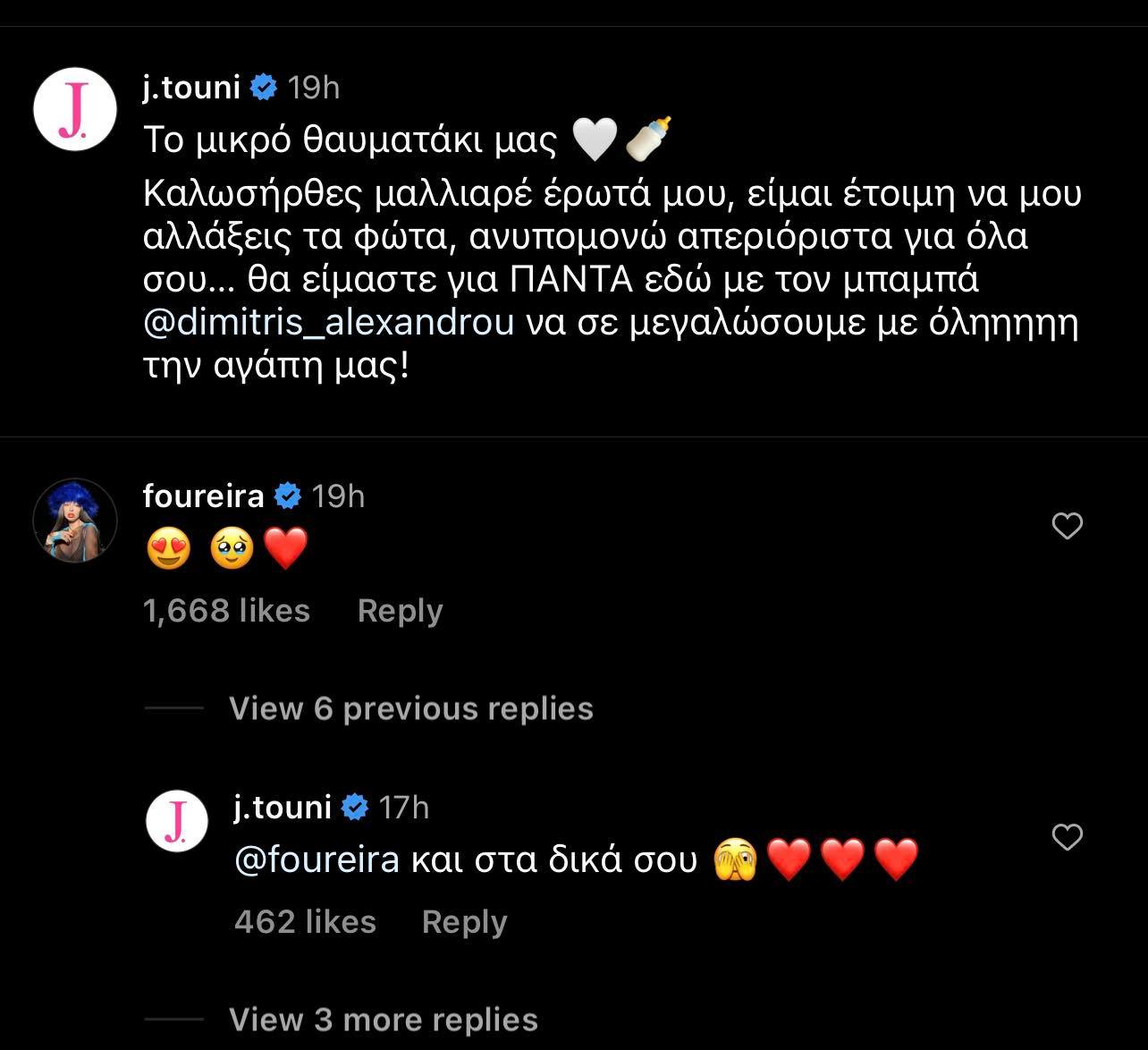Reply to j.touni's 17h comment
Viewport: 1148px width, 1050px height.
[x=464, y=922]
